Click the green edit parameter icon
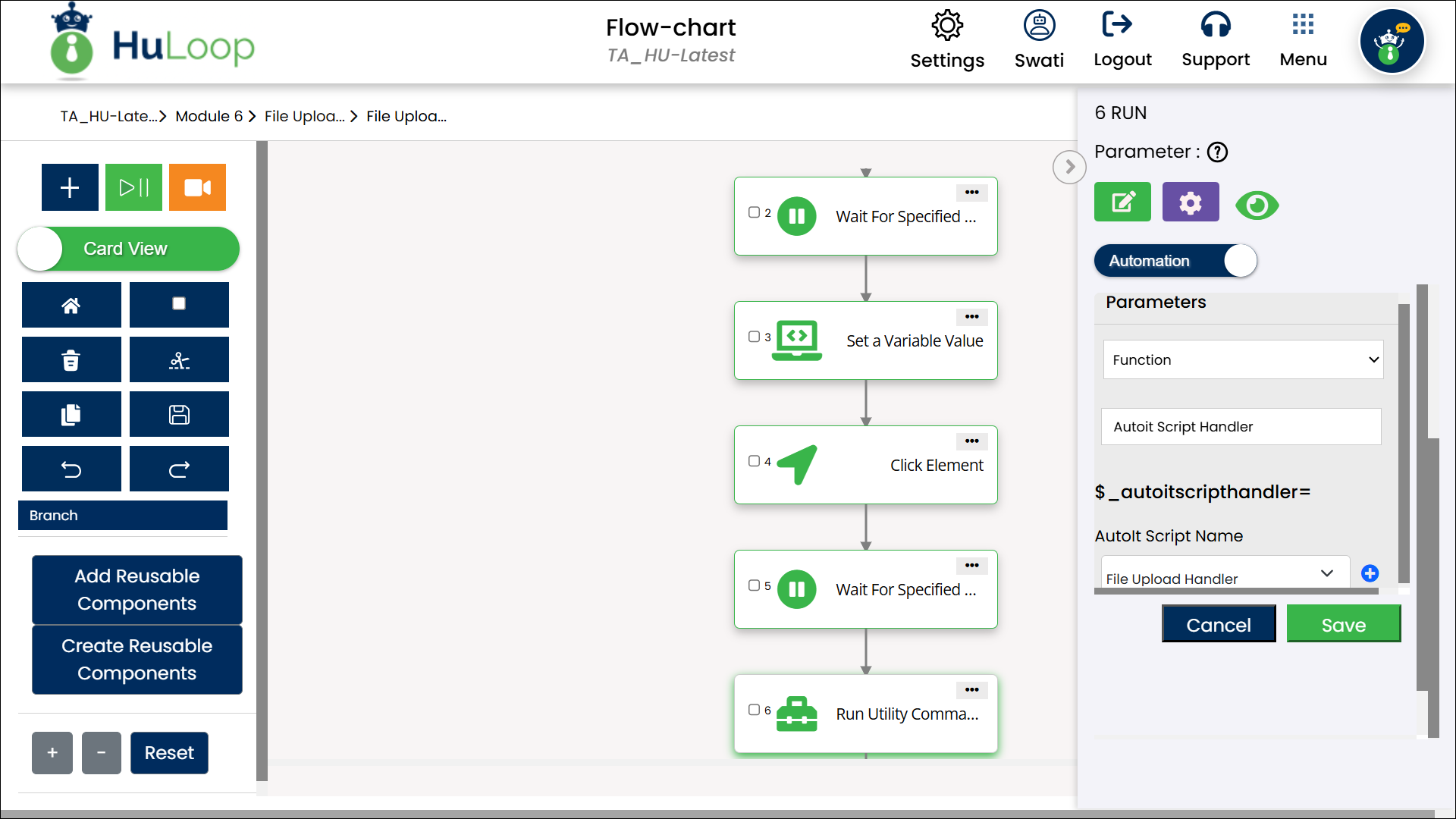1456x819 pixels. pyautogui.click(x=1122, y=202)
